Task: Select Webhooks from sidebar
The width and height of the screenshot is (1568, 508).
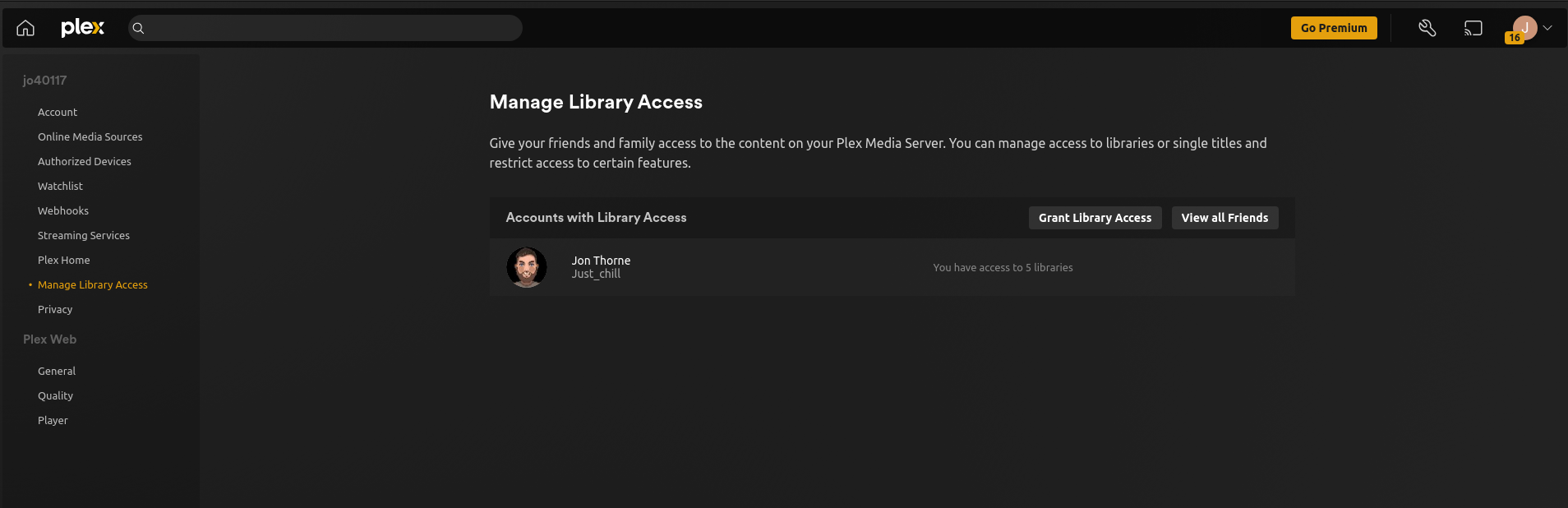Action: click(x=63, y=211)
